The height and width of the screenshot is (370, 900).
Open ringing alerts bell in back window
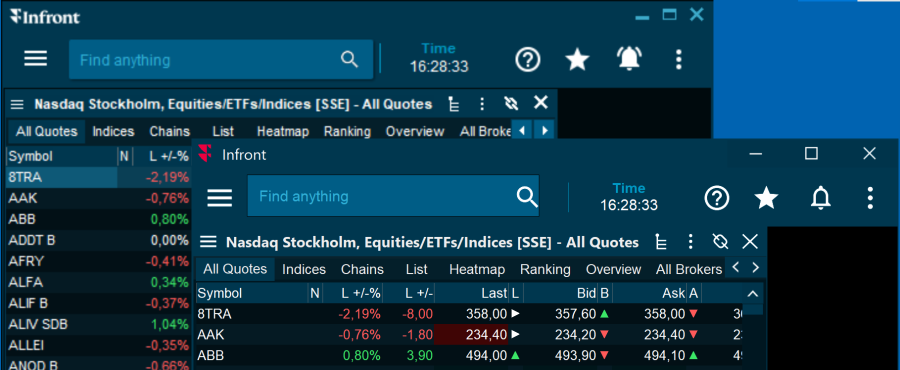click(629, 59)
